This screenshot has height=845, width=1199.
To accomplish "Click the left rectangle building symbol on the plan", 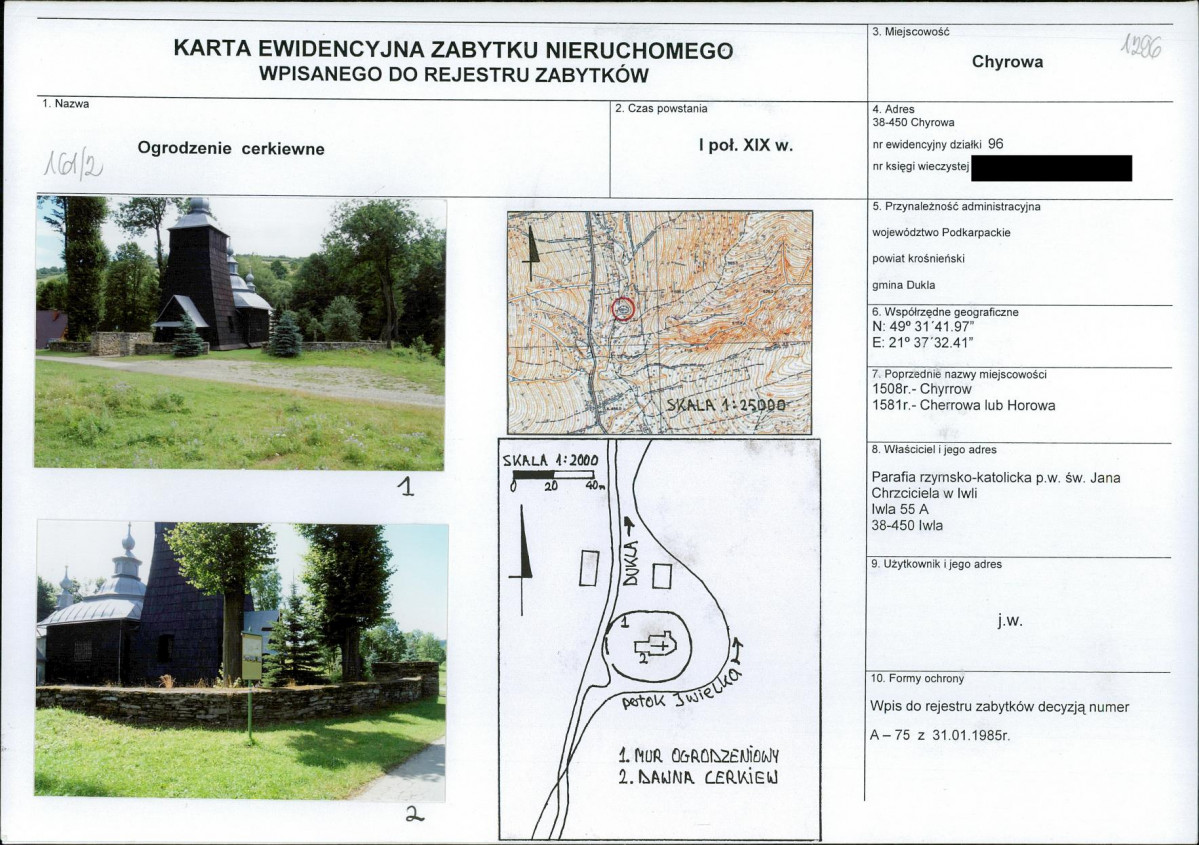I will pos(588,568).
